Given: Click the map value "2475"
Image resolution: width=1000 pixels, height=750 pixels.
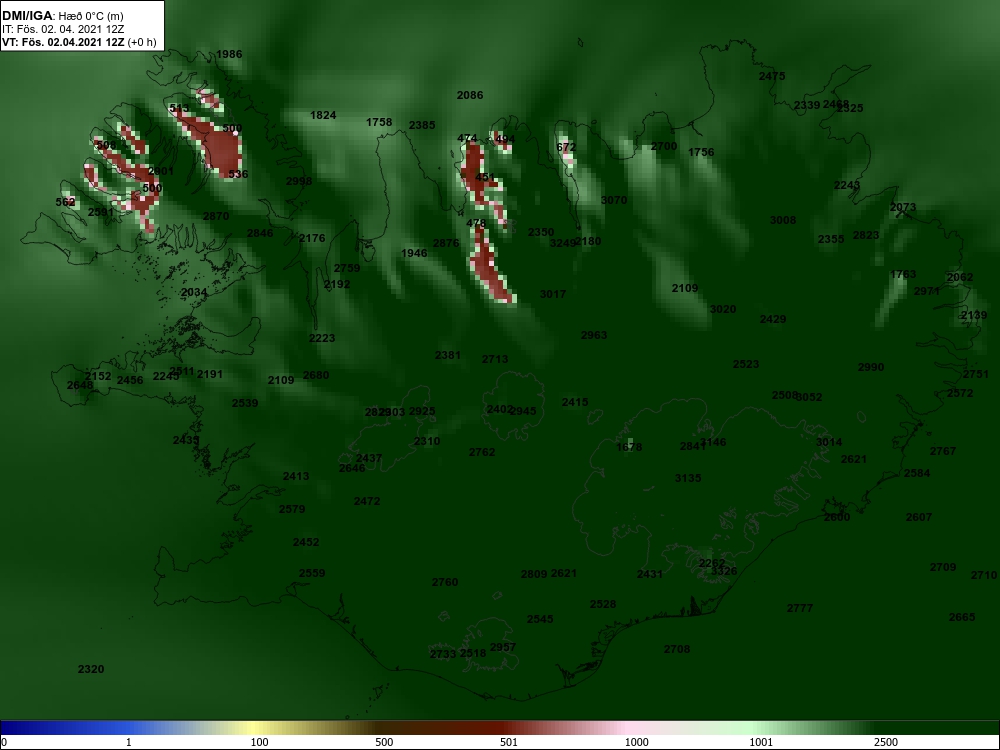Looking at the screenshot, I should click(x=772, y=77).
